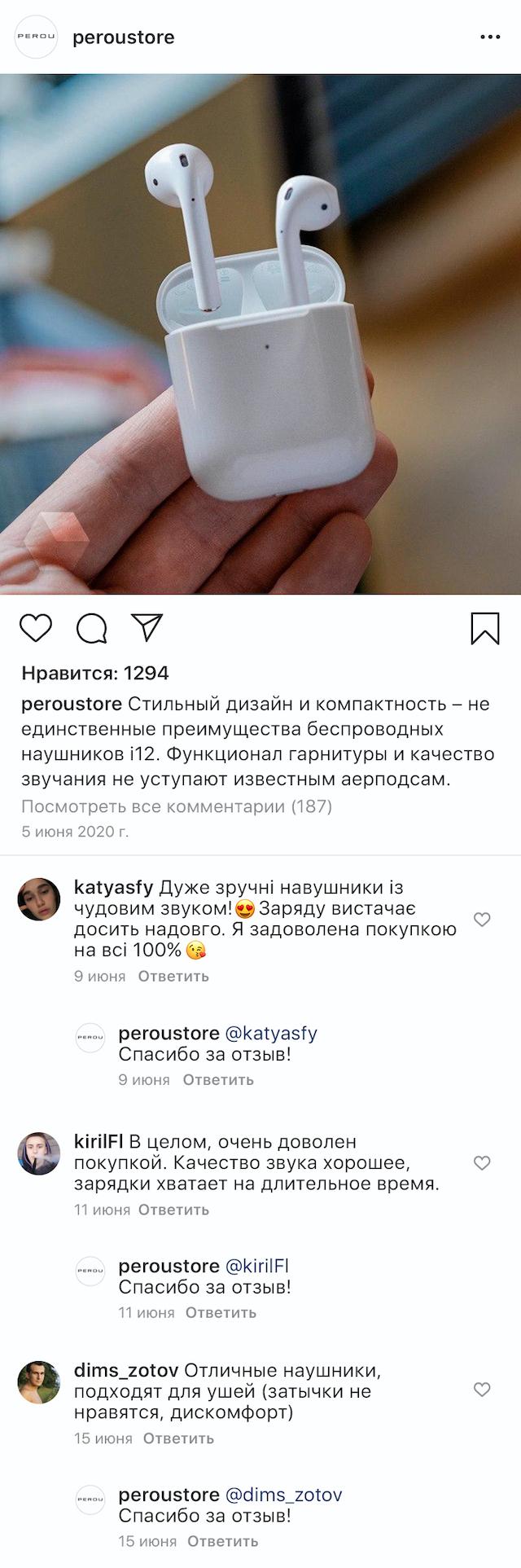Open the @katyasfy mention link
This screenshot has width=521, height=1568.
[271, 1034]
